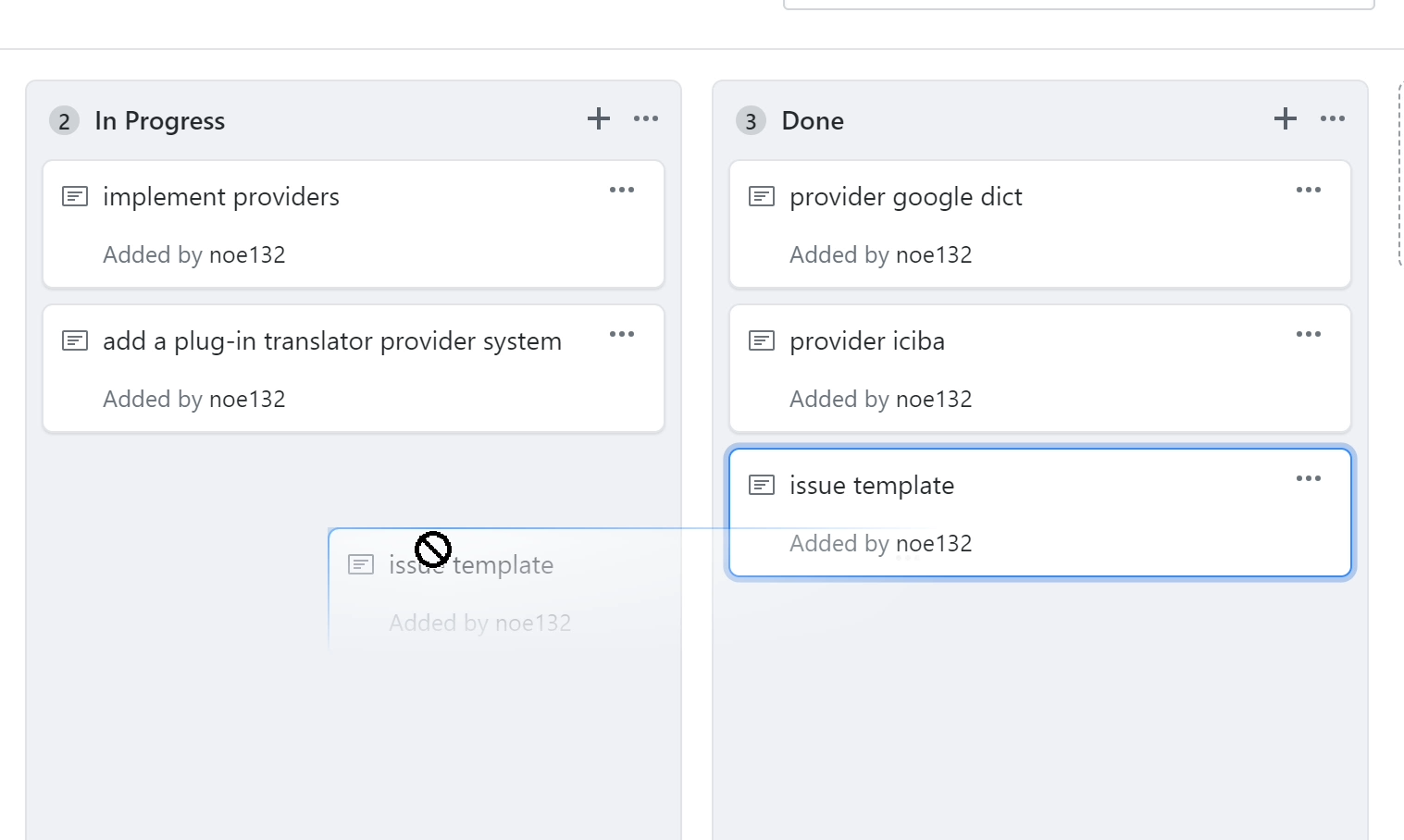The width and height of the screenshot is (1404, 840).
Task: Open Done column options menu
Action: (x=1333, y=118)
